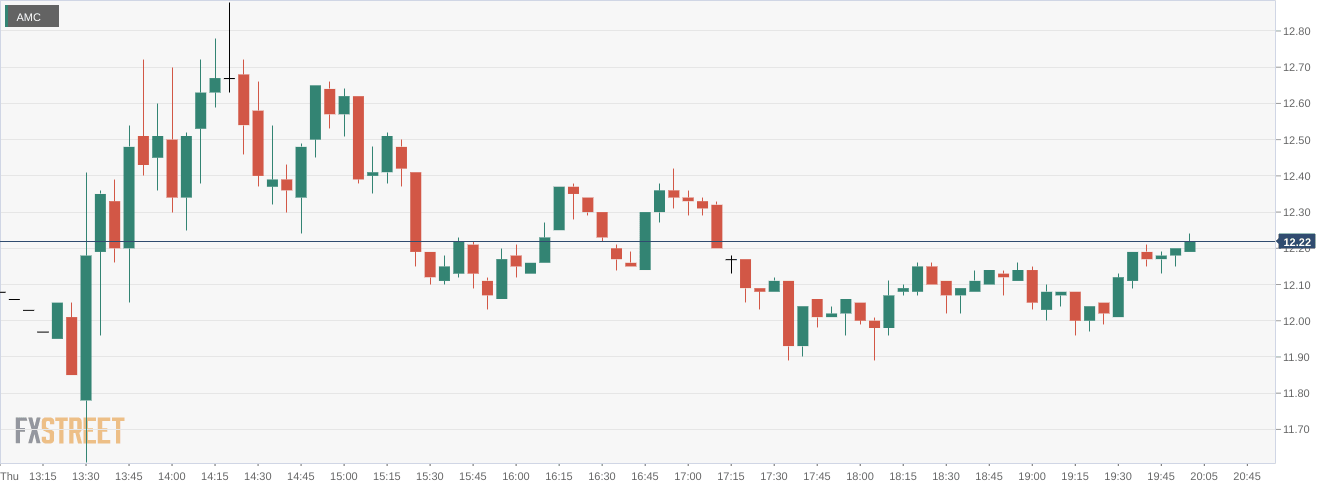The image size is (1340, 489).
Task: Pick the 15:00 mark on time axis
Action: tap(344, 476)
